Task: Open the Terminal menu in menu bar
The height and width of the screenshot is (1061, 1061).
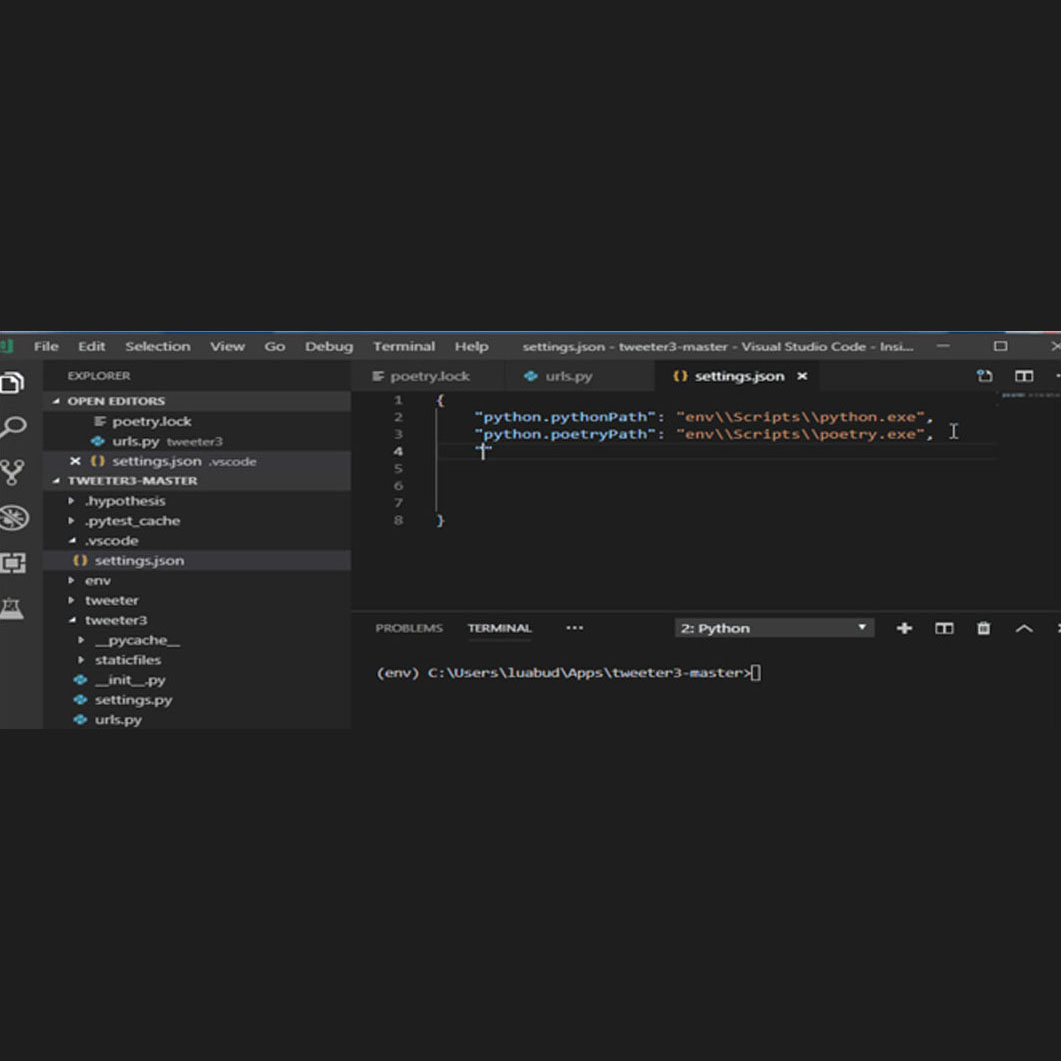Action: click(x=403, y=346)
